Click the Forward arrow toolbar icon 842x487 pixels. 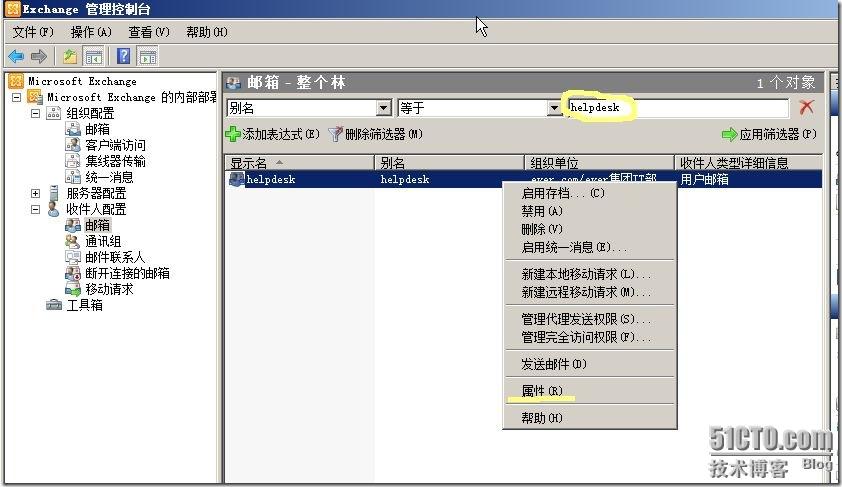pyautogui.click(x=38, y=56)
